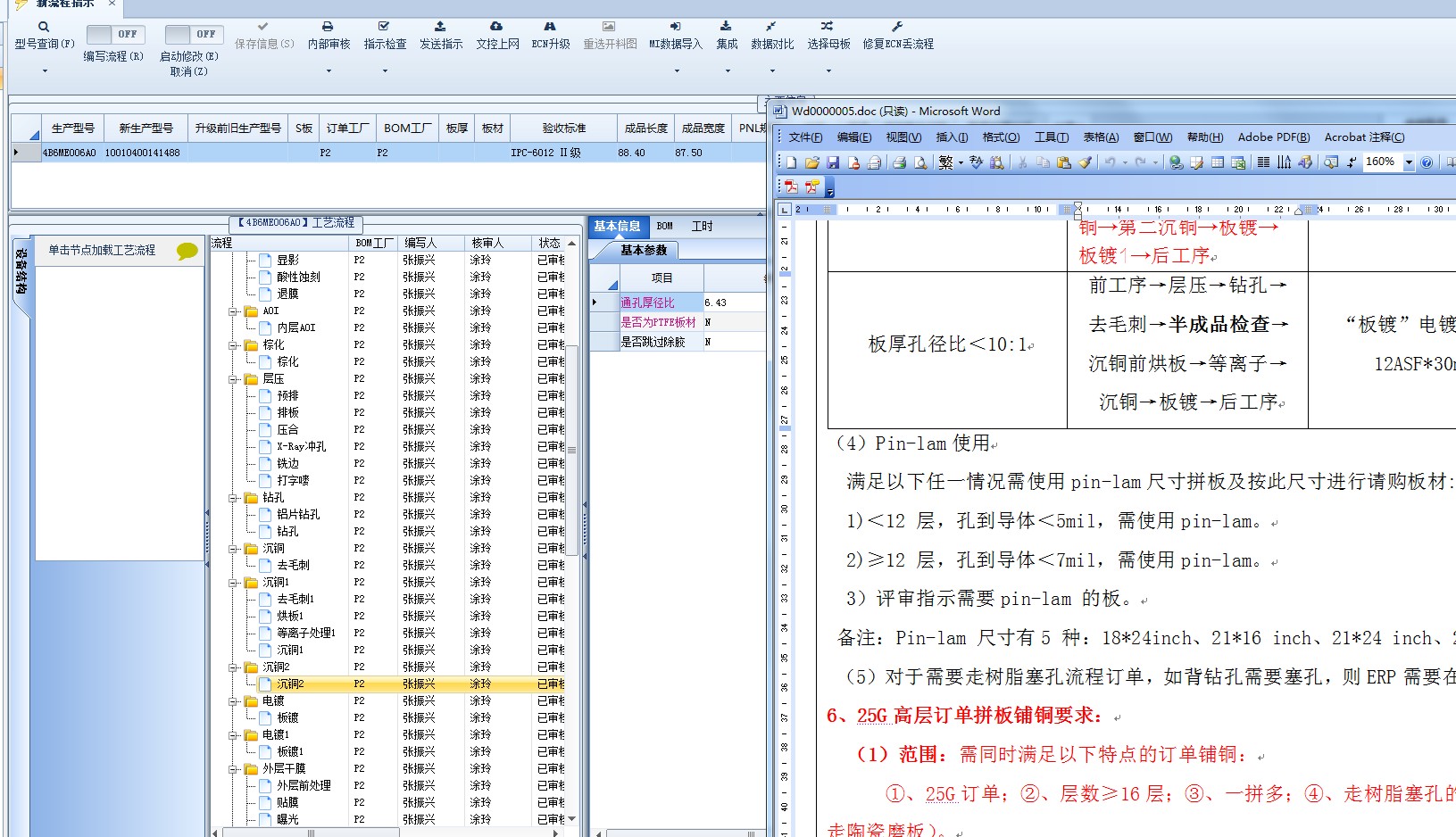The width and height of the screenshot is (1456, 837).
Task: Click the Insert Hyperlink icon in Word
Action: click(x=1176, y=162)
